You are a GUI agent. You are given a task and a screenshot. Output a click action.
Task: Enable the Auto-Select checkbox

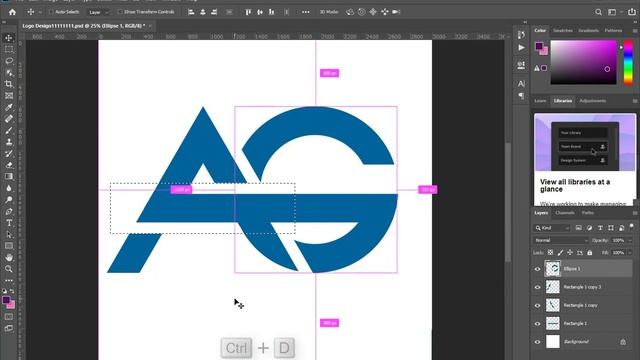(x=51, y=12)
